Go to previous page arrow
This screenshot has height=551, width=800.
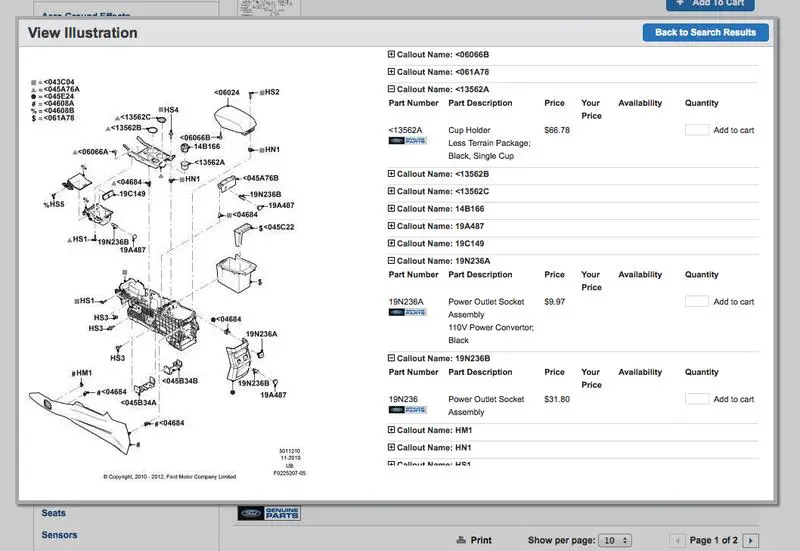coord(678,540)
